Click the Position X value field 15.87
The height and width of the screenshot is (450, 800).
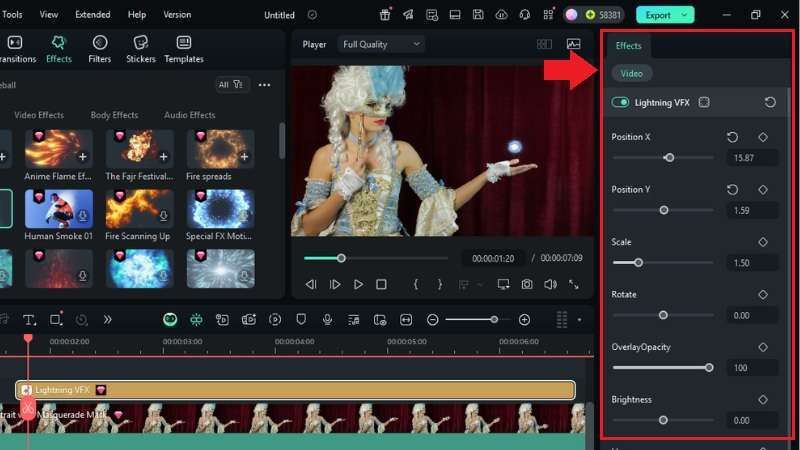point(752,158)
